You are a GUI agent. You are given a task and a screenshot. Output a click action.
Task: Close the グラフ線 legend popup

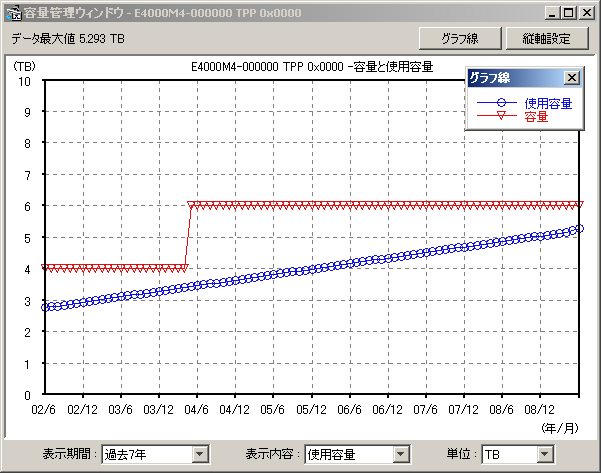pos(571,78)
